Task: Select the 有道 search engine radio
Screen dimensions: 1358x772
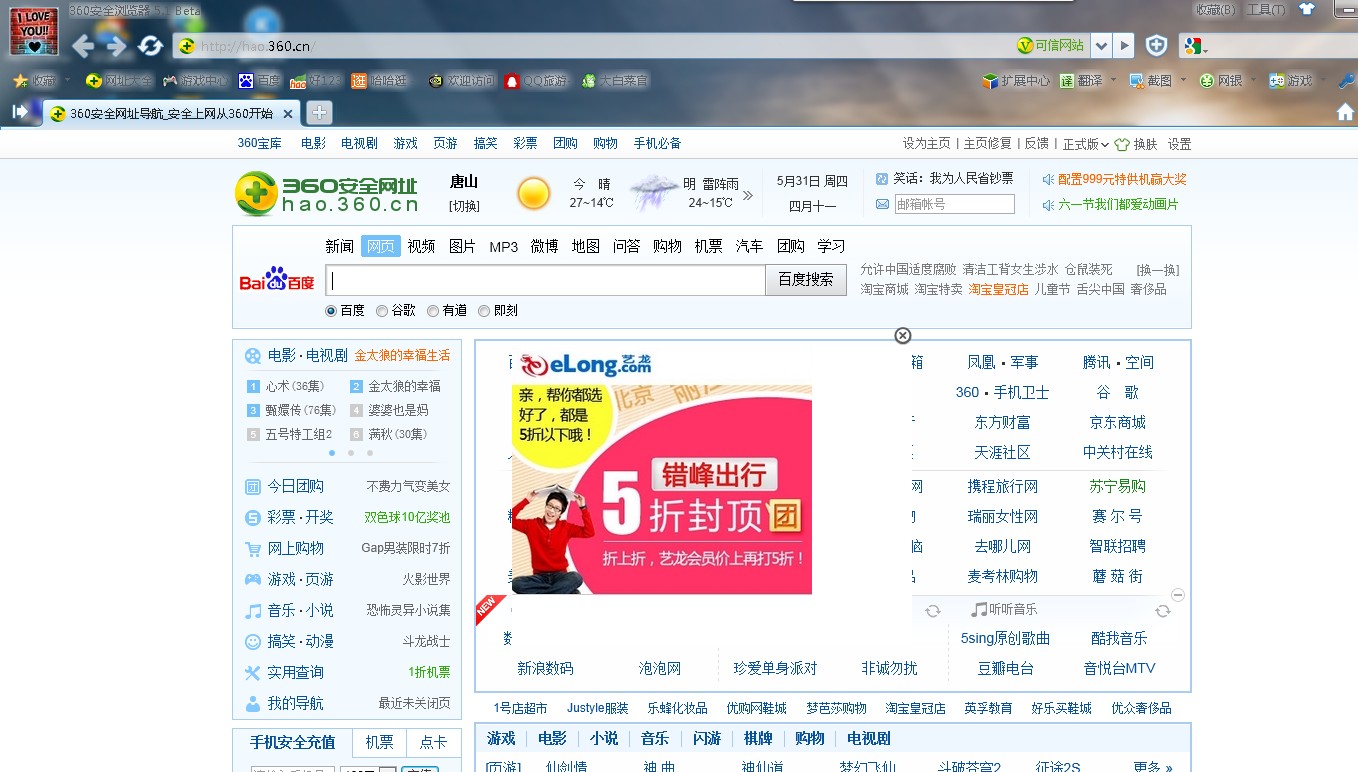Action: click(x=433, y=311)
